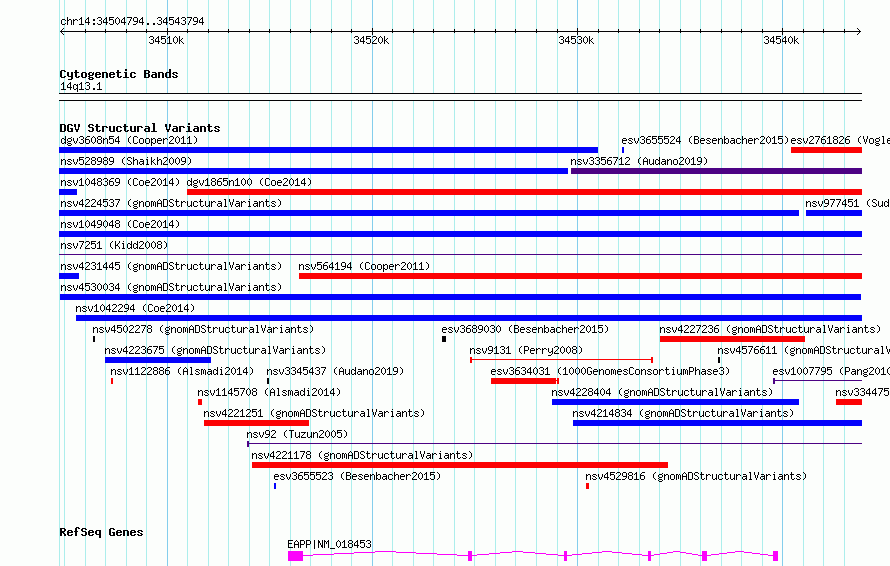Click the nsv4231445 variant label

(171, 266)
